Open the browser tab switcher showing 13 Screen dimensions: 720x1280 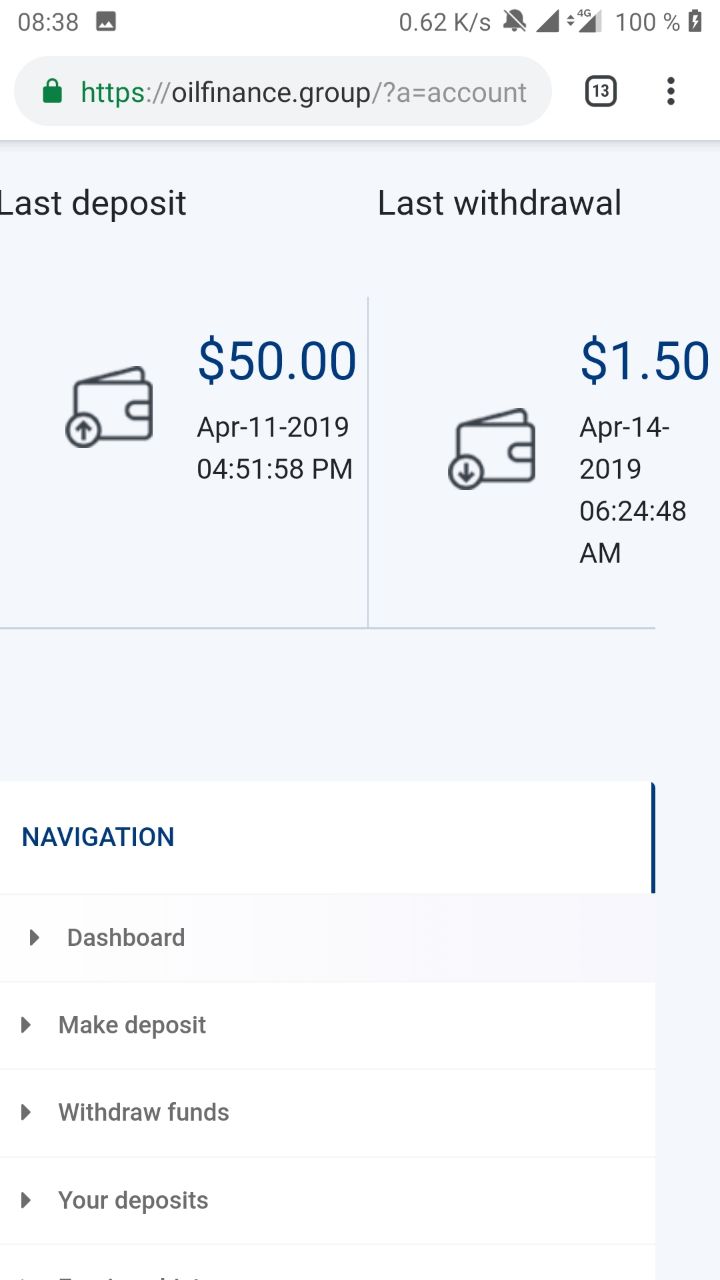coord(600,92)
